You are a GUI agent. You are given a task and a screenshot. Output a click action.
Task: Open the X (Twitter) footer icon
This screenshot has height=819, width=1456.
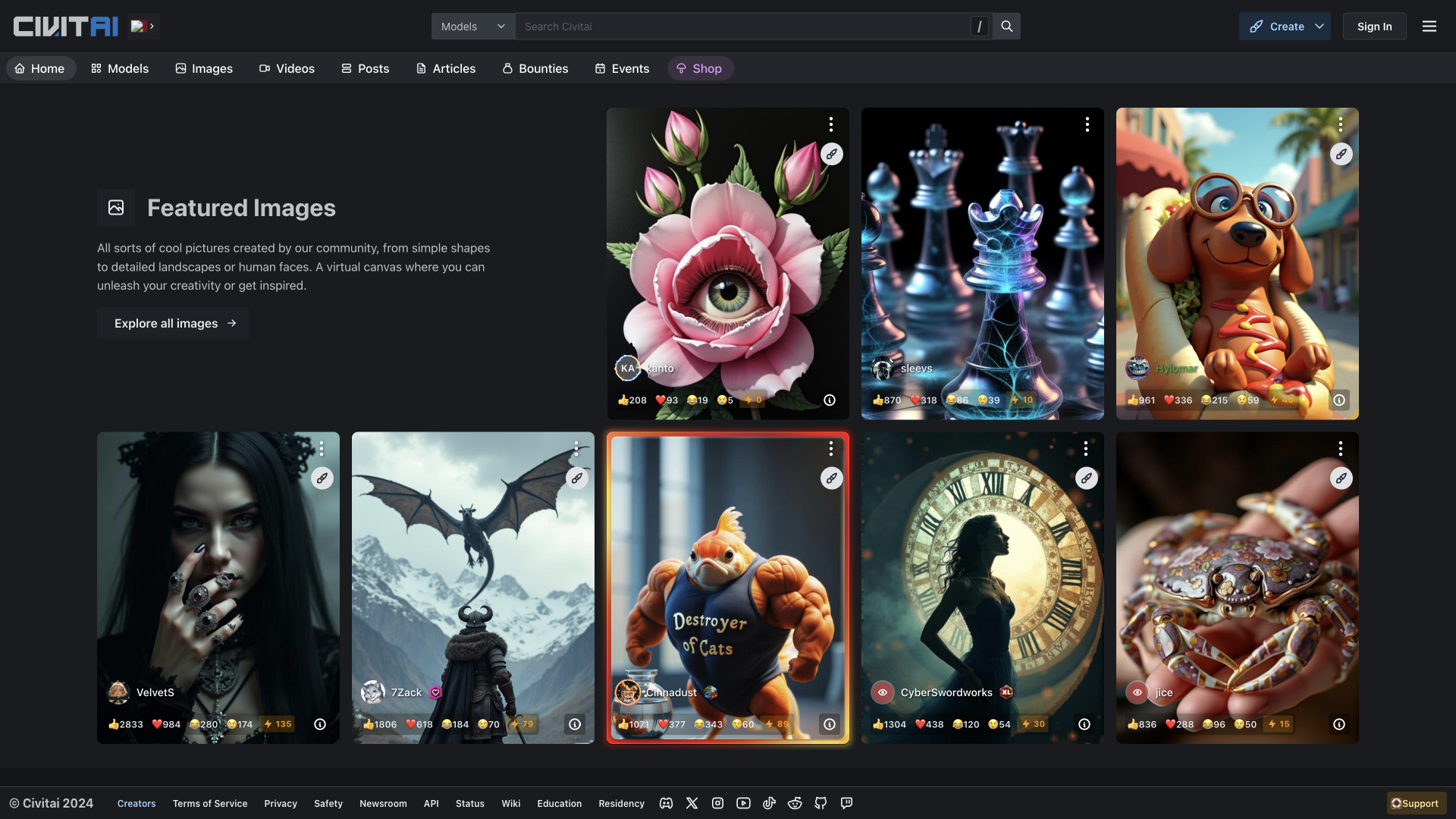click(x=692, y=803)
